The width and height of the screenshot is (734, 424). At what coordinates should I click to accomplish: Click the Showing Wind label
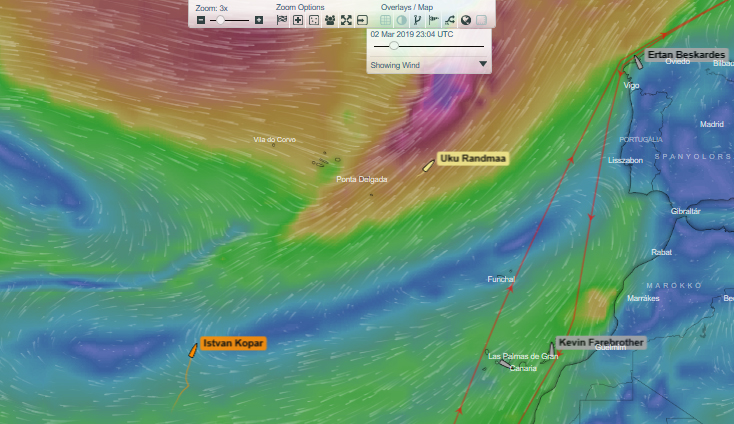tap(395, 65)
